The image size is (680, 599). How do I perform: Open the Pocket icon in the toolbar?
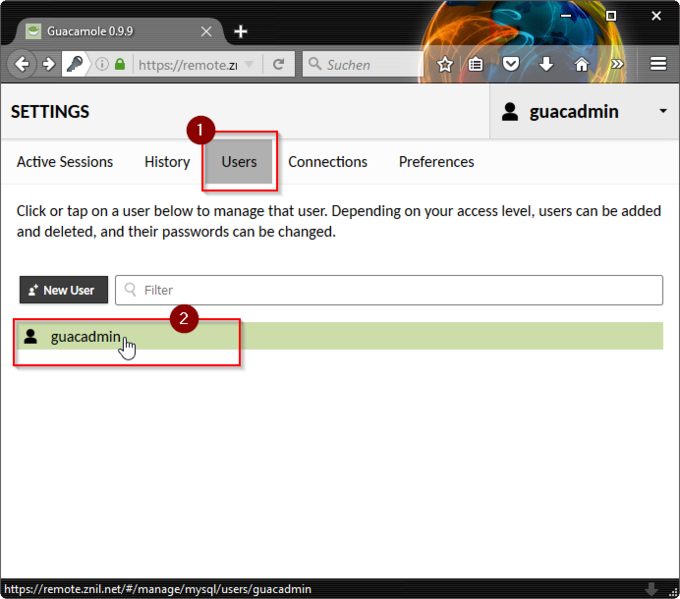point(511,64)
